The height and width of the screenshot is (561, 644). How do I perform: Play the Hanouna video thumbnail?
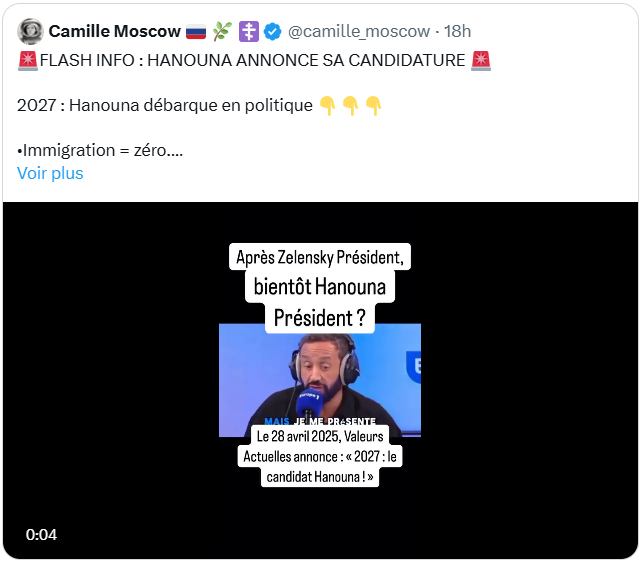[x=320, y=380]
